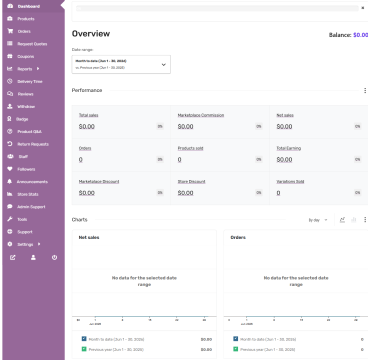
Task: Switch charts to line chart view
Action: point(342,220)
